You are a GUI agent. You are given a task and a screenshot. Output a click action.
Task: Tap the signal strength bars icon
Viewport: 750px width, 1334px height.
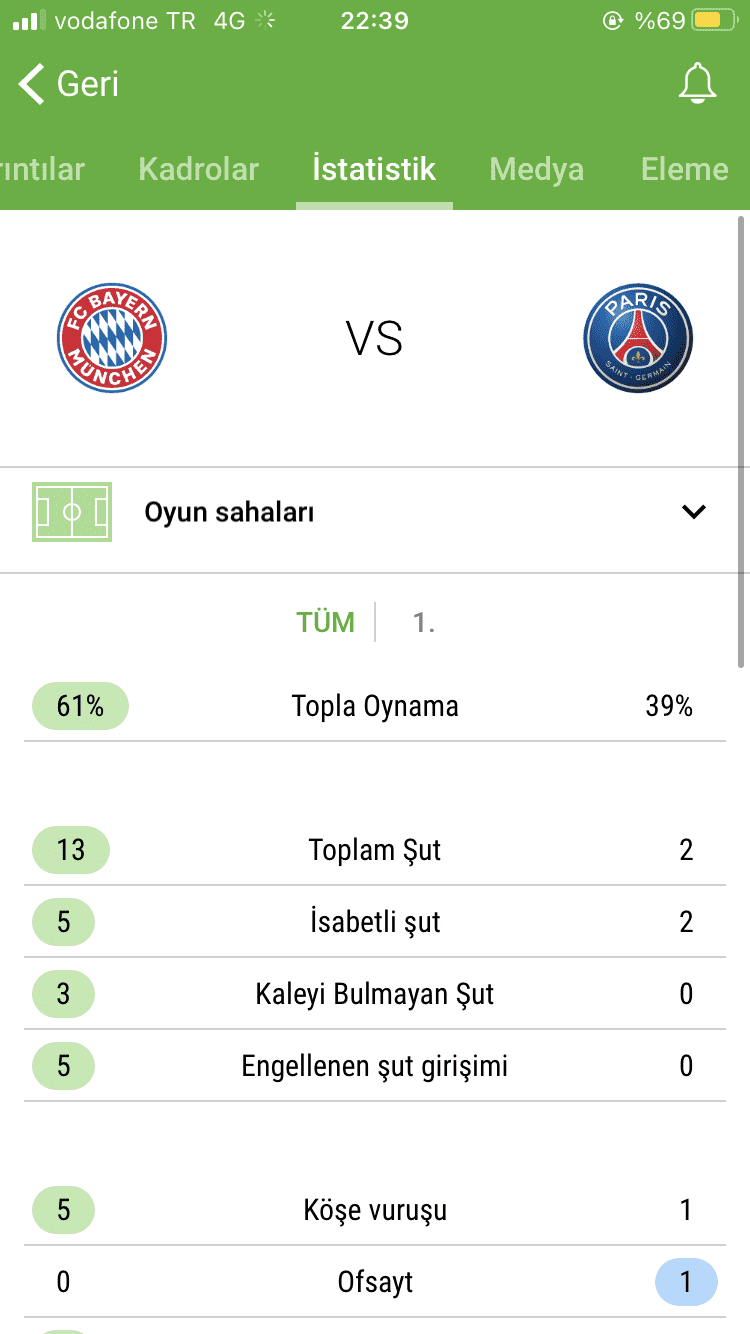29,21
